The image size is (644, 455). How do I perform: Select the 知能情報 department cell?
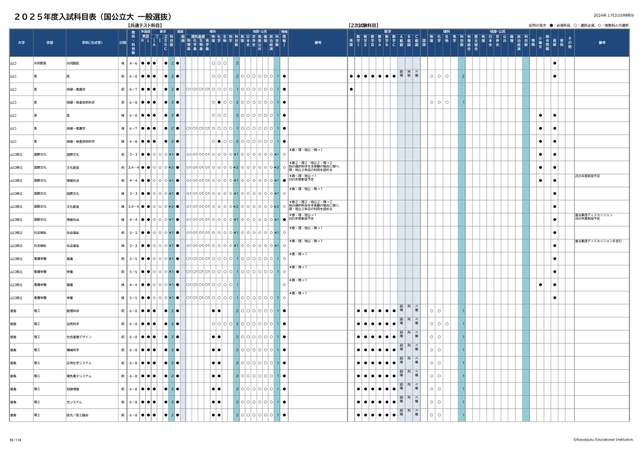click(x=74, y=388)
